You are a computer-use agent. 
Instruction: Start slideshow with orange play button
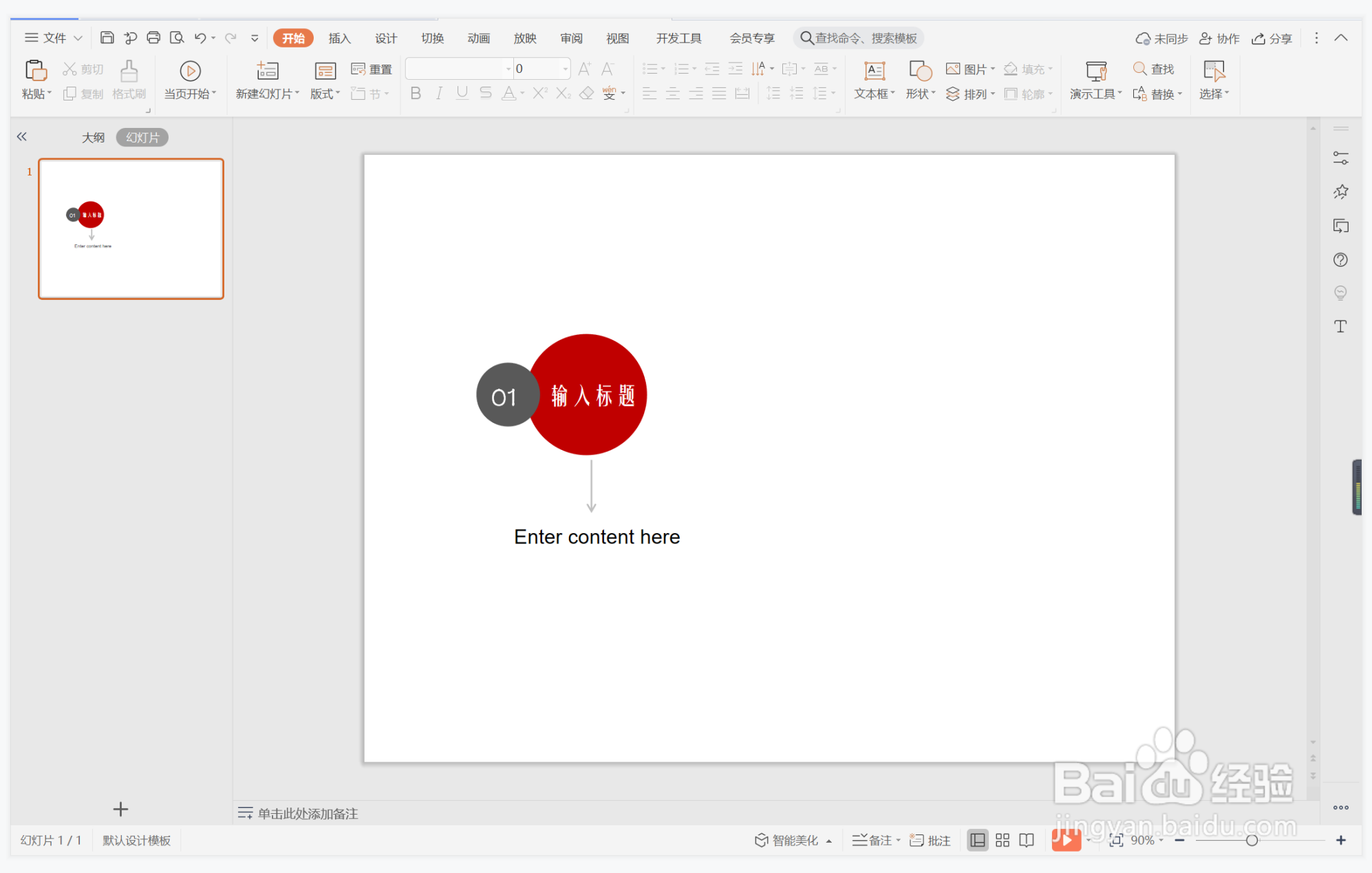(x=1065, y=840)
